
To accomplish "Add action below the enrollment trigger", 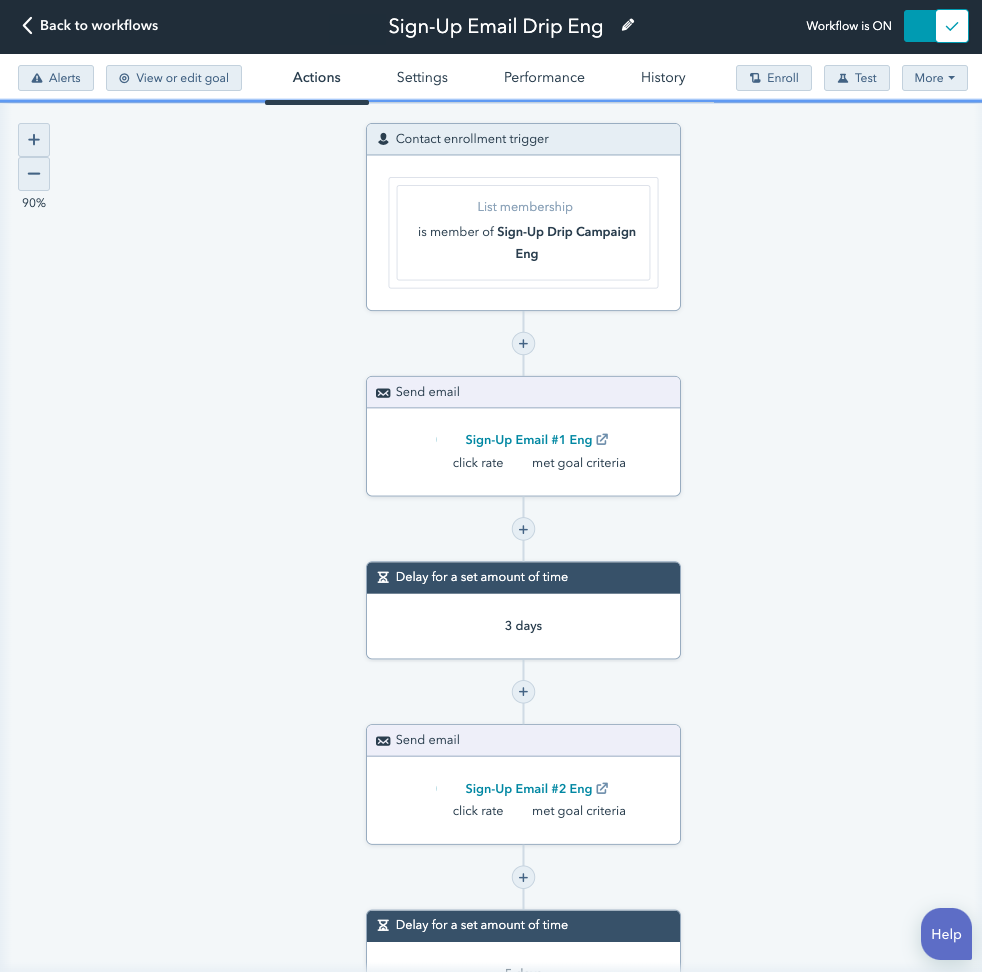I will click(x=523, y=343).
